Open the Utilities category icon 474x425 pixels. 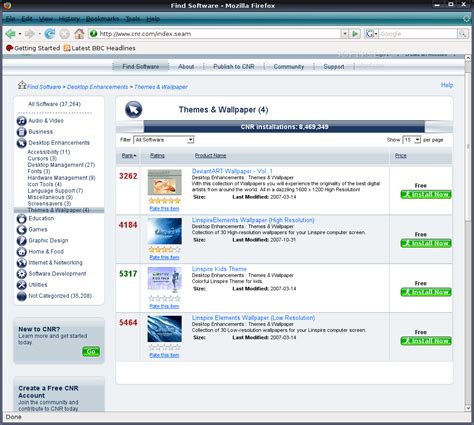tap(22, 285)
